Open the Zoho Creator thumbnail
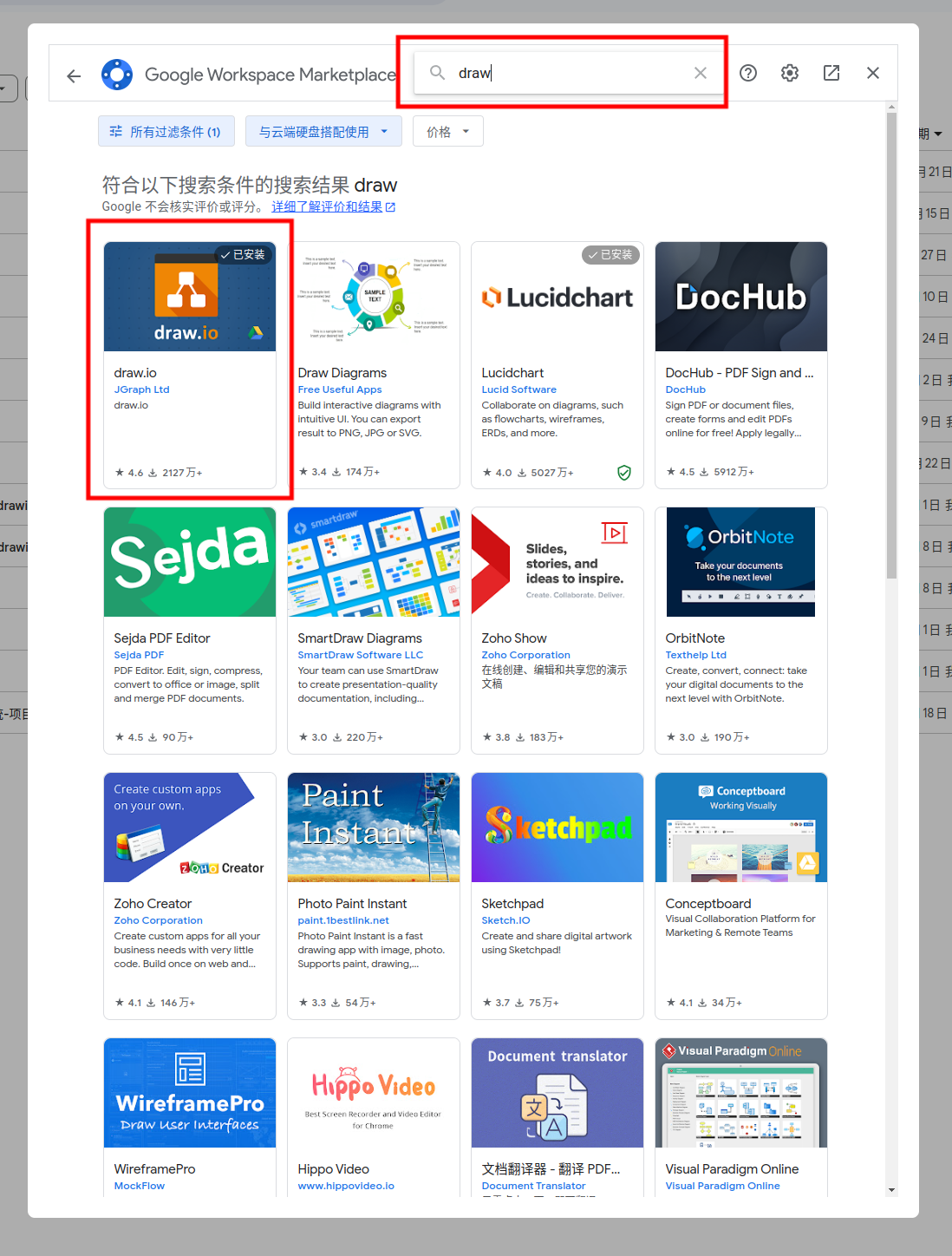 (x=190, y=828)
